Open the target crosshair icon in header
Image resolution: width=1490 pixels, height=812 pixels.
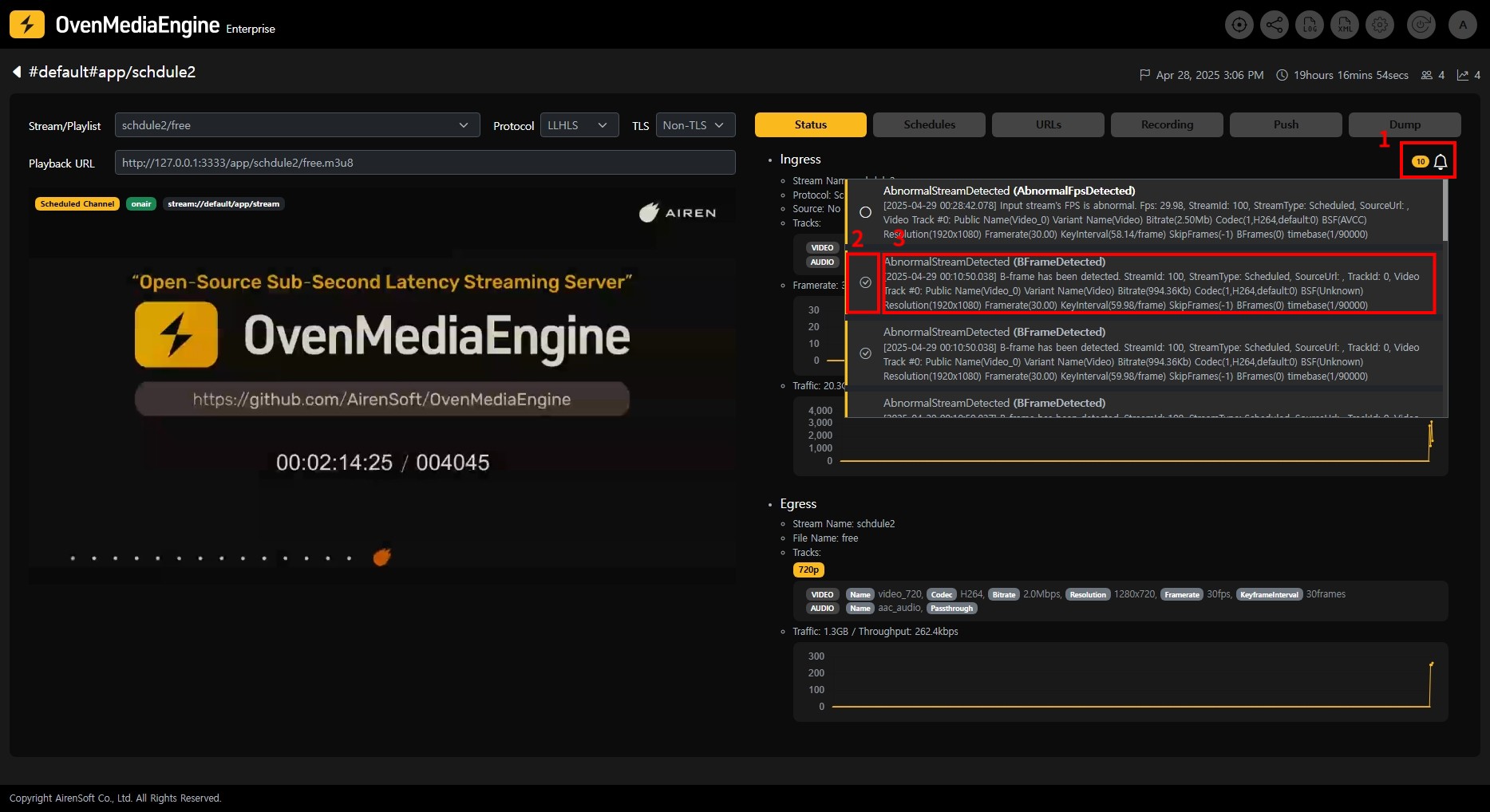(1239, 25)
